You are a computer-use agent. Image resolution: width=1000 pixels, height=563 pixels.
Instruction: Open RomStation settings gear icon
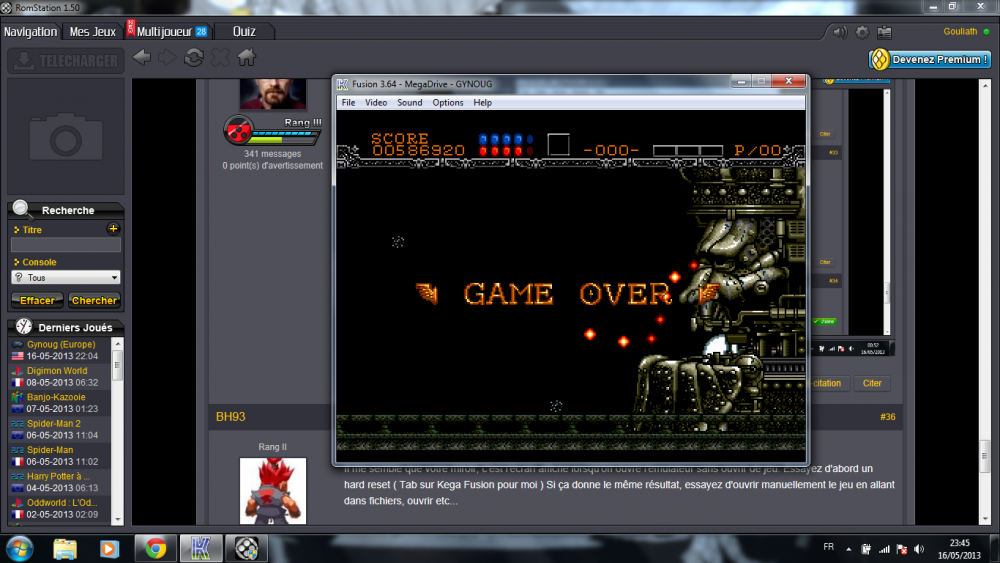[862, 32]
